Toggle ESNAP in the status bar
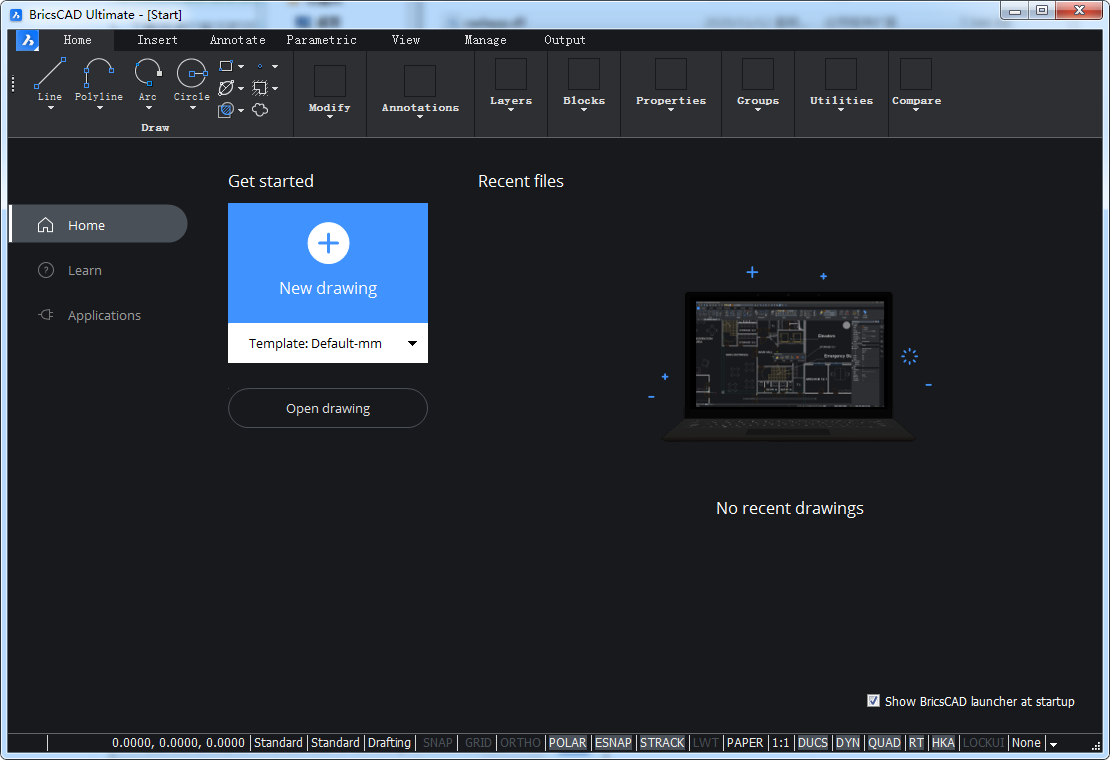 [x=613, y=743]
